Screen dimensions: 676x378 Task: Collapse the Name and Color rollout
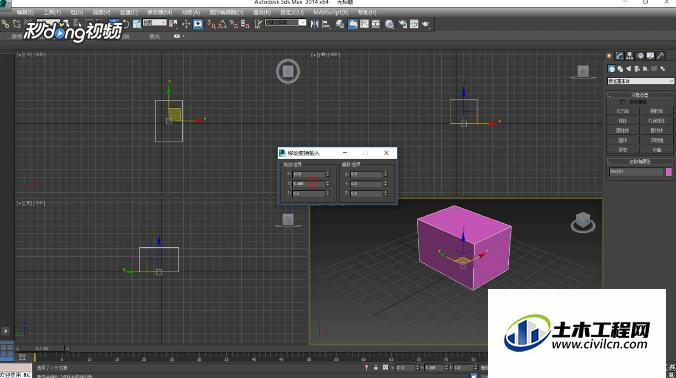point(640,162)
